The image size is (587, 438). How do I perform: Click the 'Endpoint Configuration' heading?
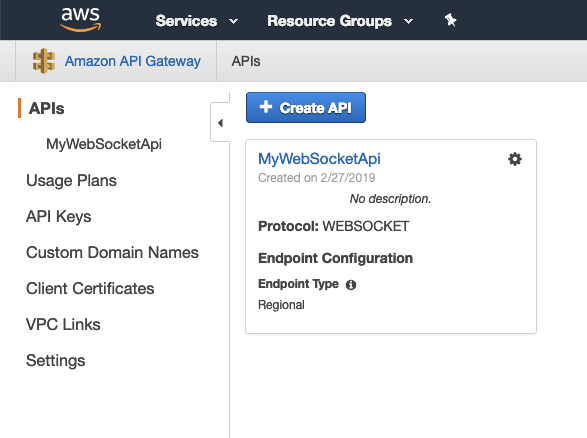click(335, 258)
